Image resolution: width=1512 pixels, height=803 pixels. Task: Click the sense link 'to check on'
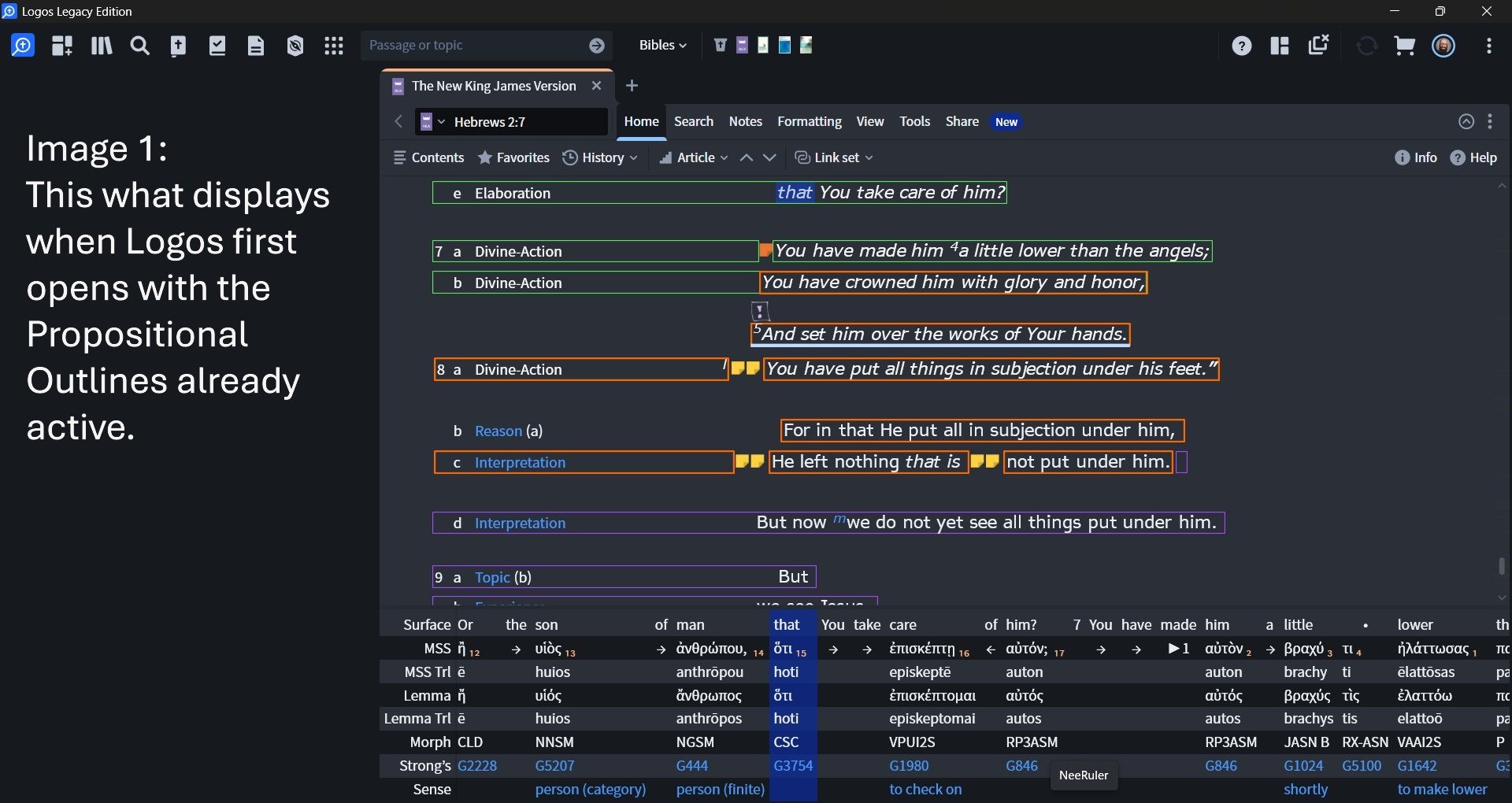click(x=926, y=789)
